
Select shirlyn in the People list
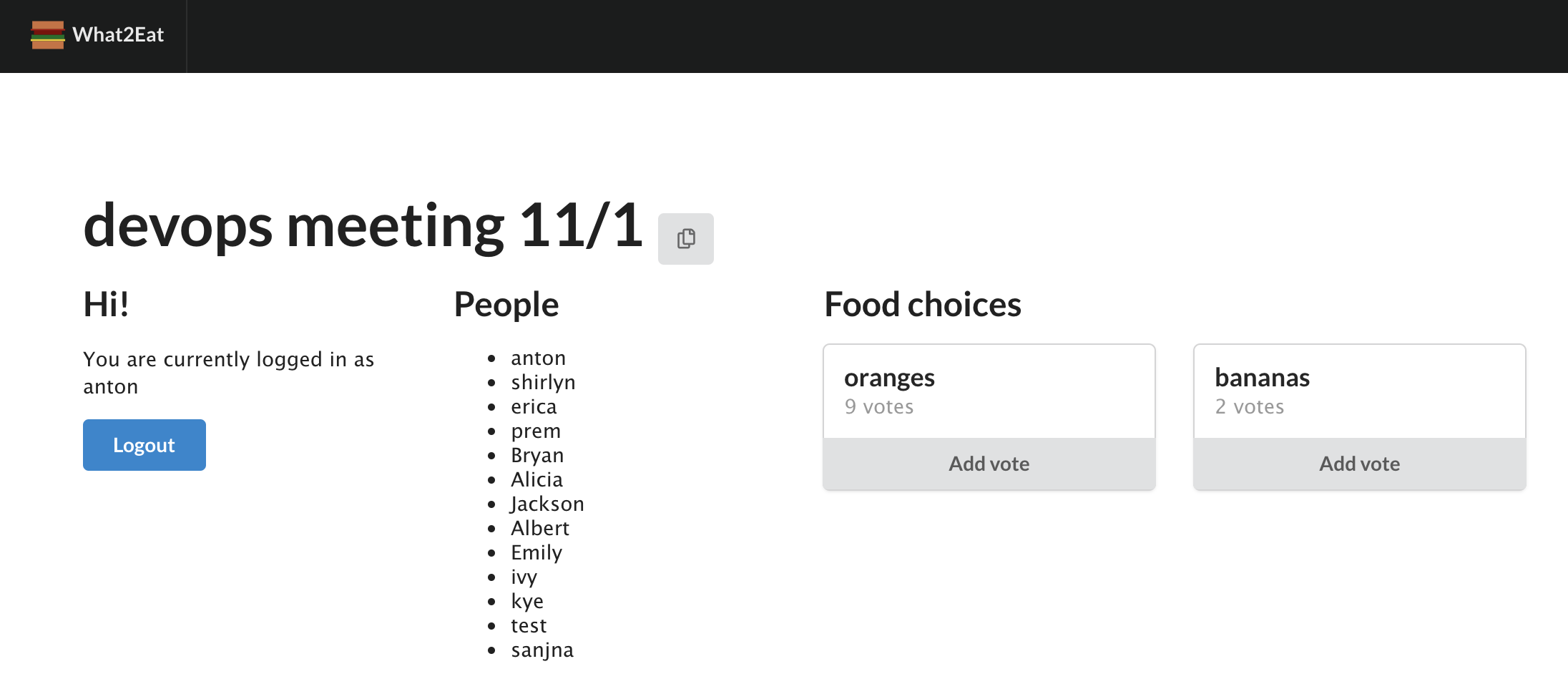tap(543, 383)
